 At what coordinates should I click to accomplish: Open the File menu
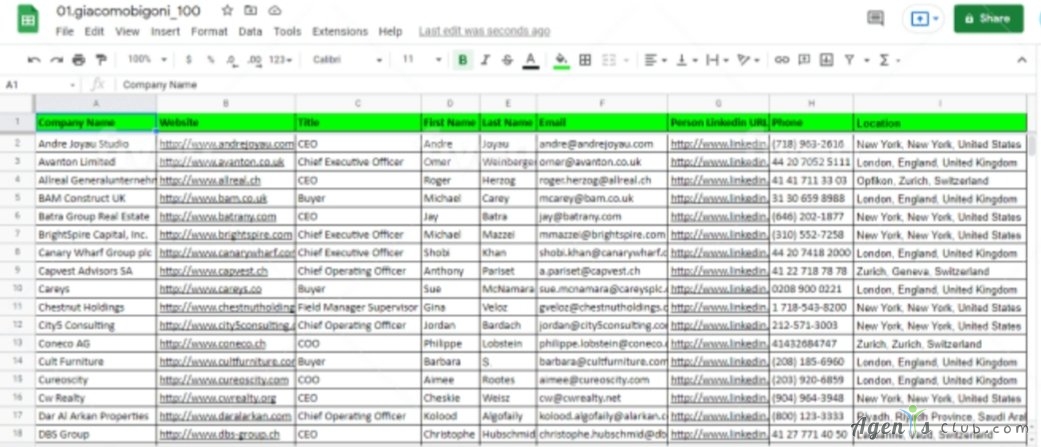point(64,31)
